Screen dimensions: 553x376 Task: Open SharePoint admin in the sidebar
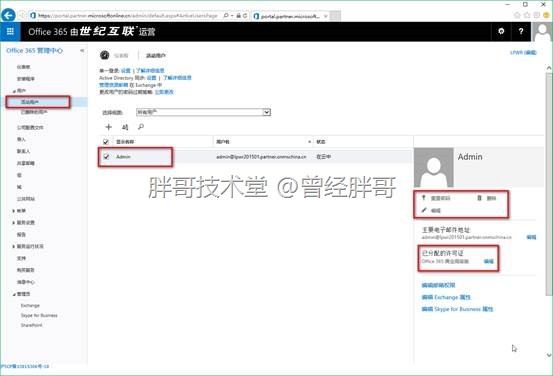[x=31, y=325]
